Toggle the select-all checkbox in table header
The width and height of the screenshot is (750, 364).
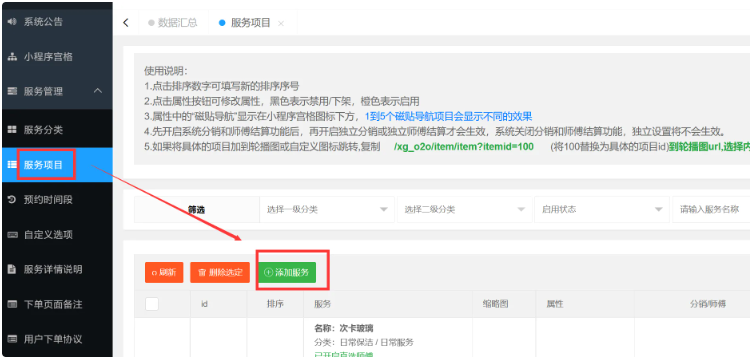[x=152, y=304]
